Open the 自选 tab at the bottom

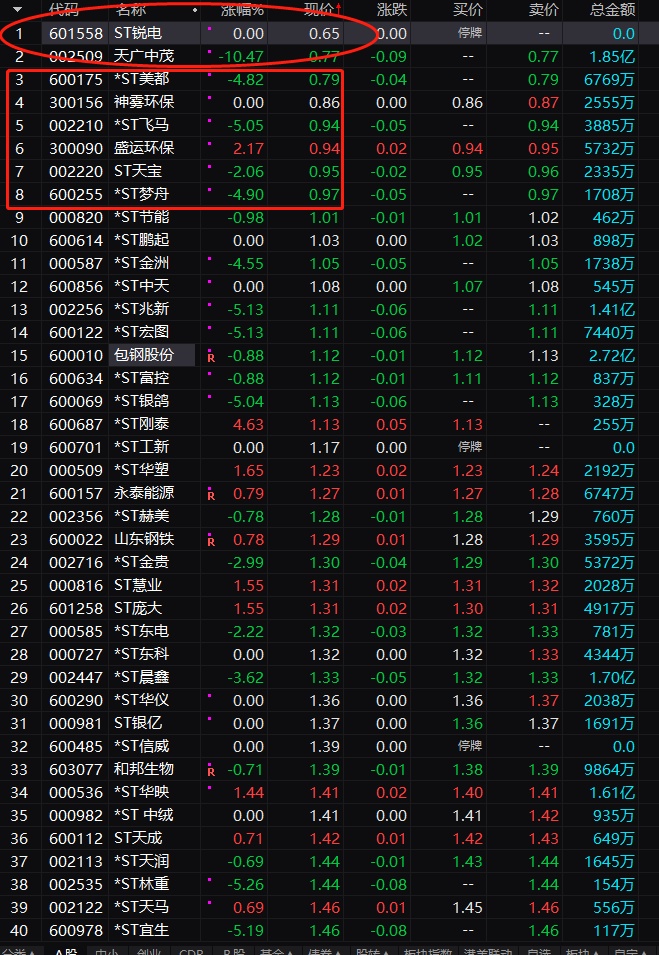[x=538, y=952]
